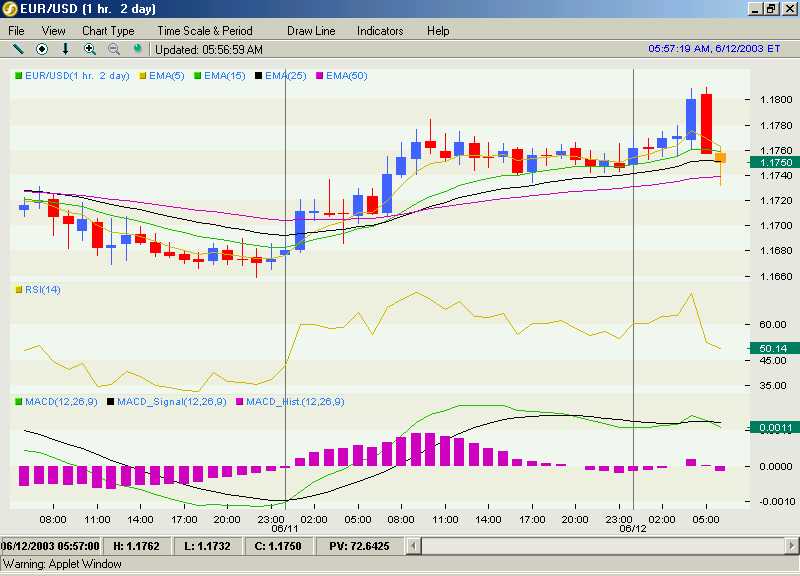
Task: Zoom in with the magnifier plus icon
Action: [90, 49]
